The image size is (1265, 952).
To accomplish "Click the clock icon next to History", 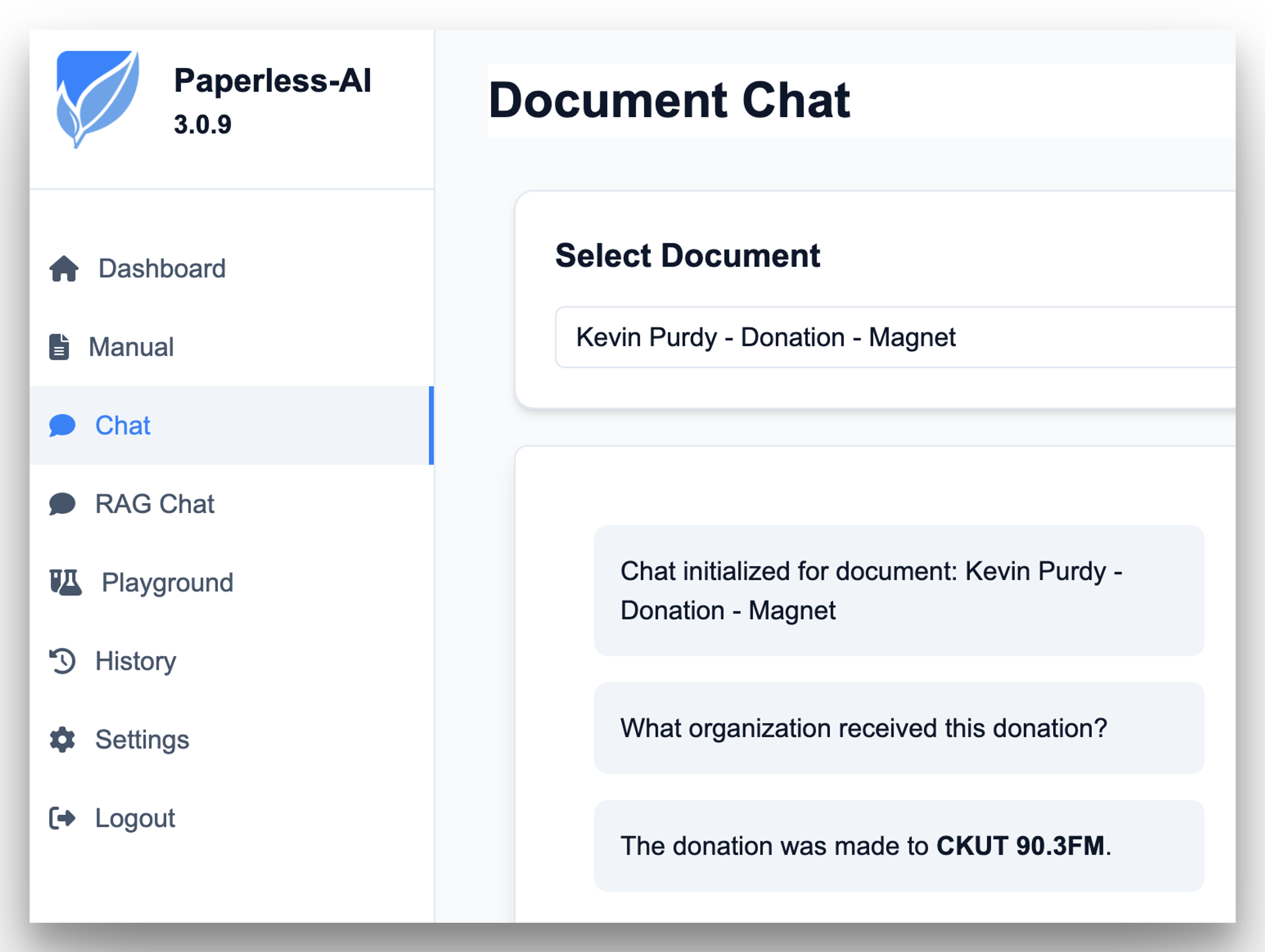I will 62,661.
